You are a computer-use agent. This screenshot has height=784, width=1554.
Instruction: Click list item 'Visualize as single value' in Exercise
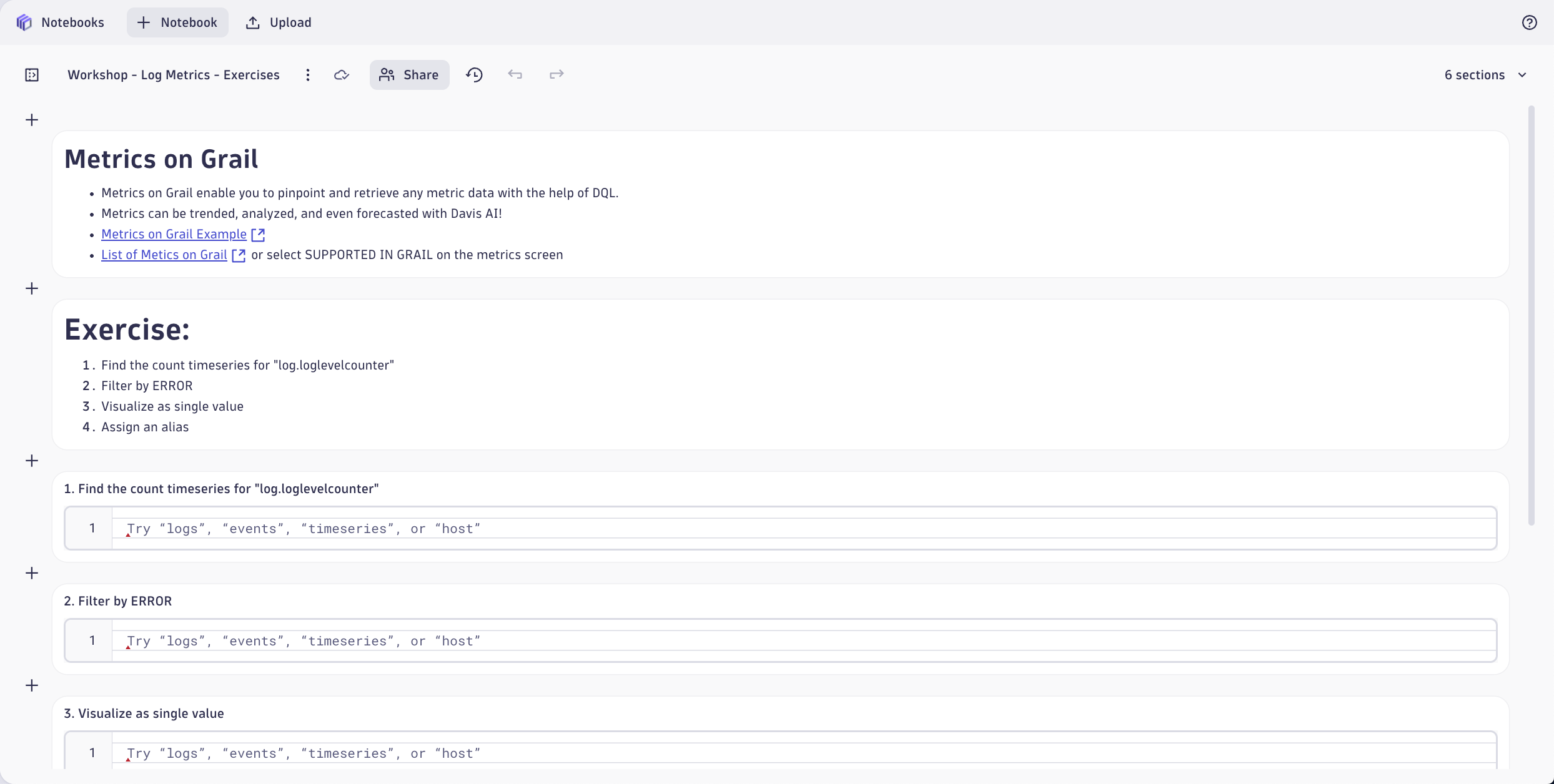click(172, 406)
